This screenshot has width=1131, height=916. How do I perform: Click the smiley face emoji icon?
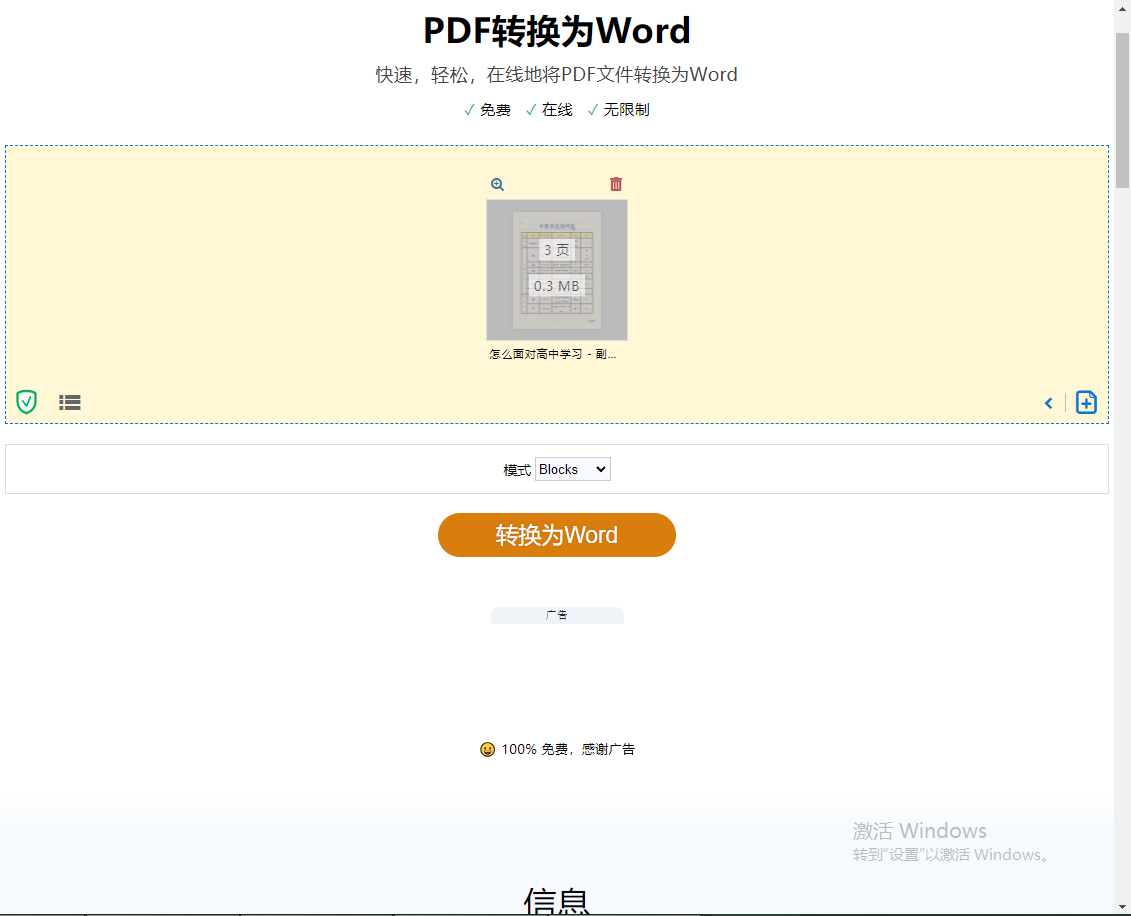[488, 749]
